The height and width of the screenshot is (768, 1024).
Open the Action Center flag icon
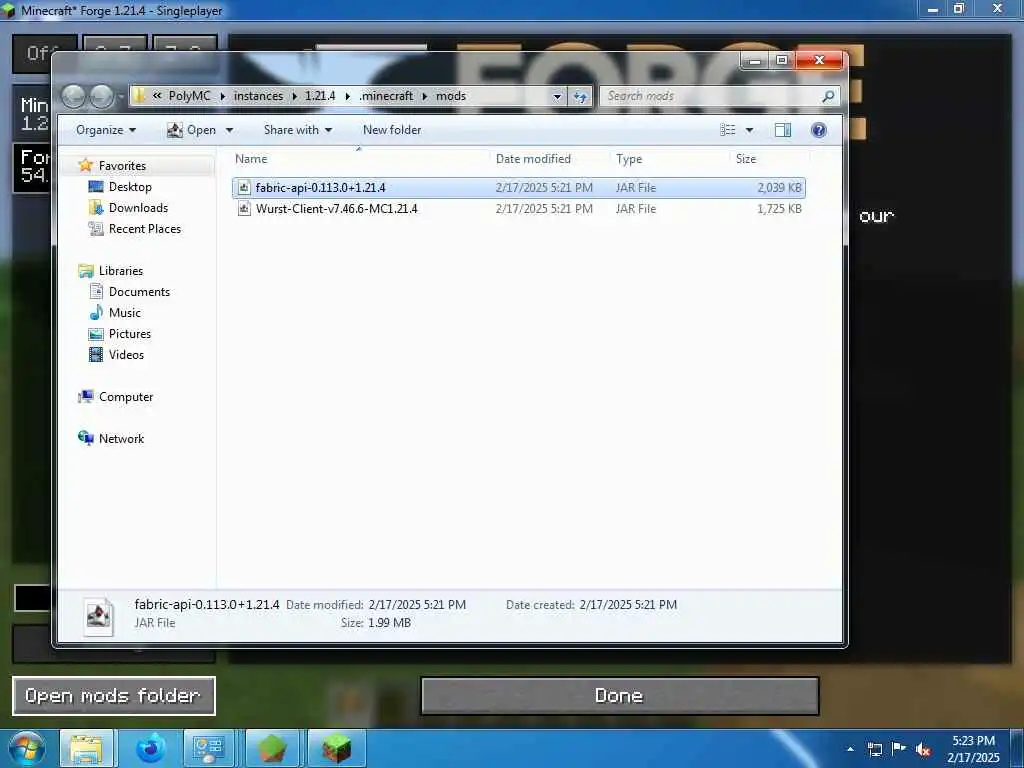pos(899,749)
